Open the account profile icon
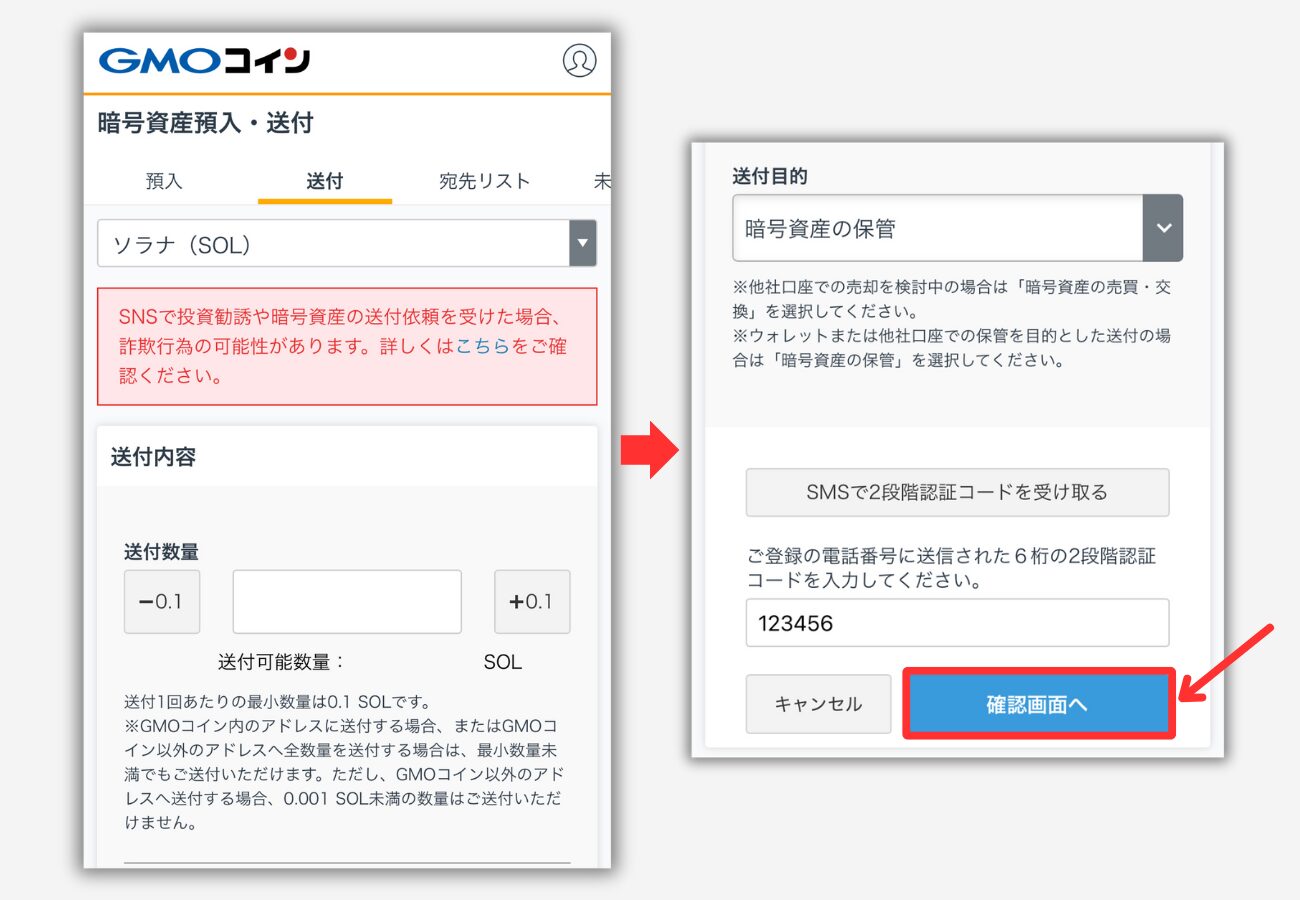1300x900 pixels. (x=579, y=61)
